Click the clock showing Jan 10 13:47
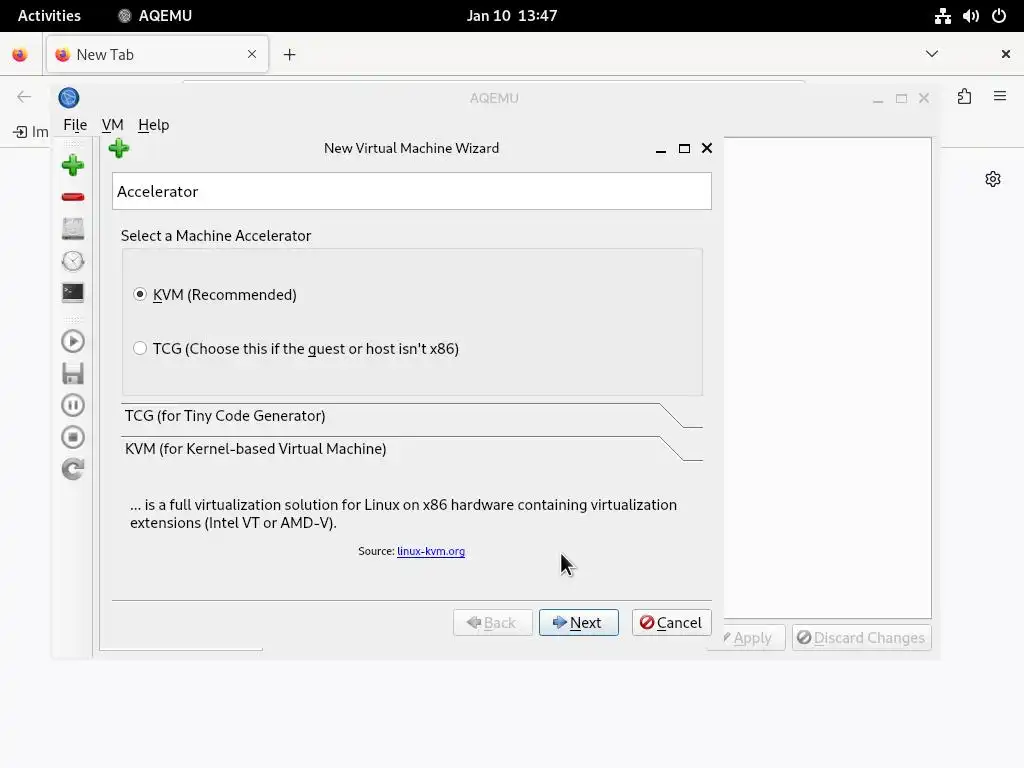The height and width of the screenshot is (768, 1024). point(512,16)
